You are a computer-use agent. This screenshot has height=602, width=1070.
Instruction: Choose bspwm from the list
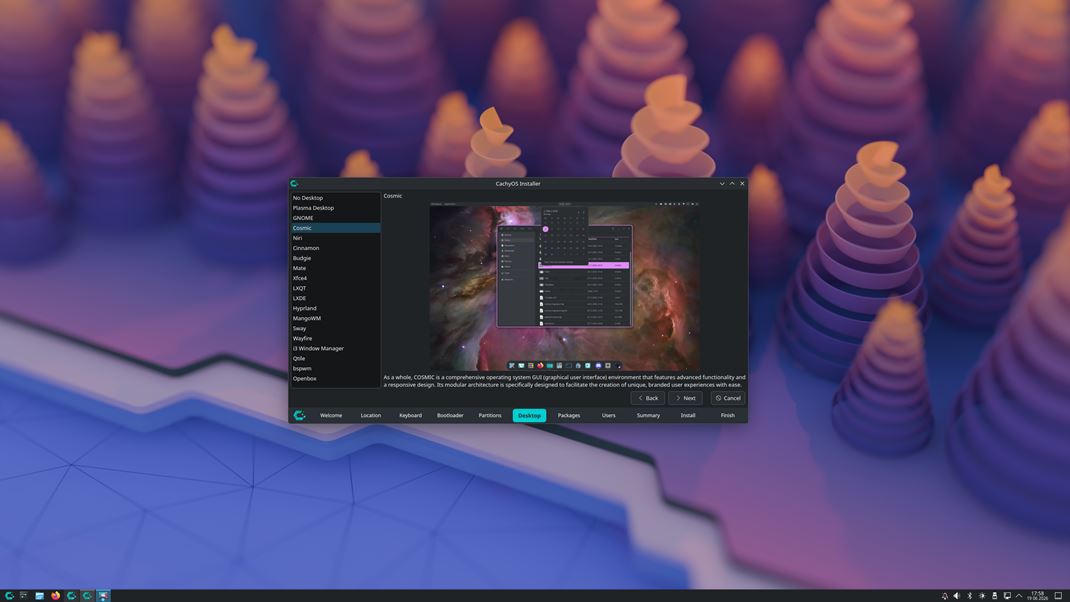[336, 368]
